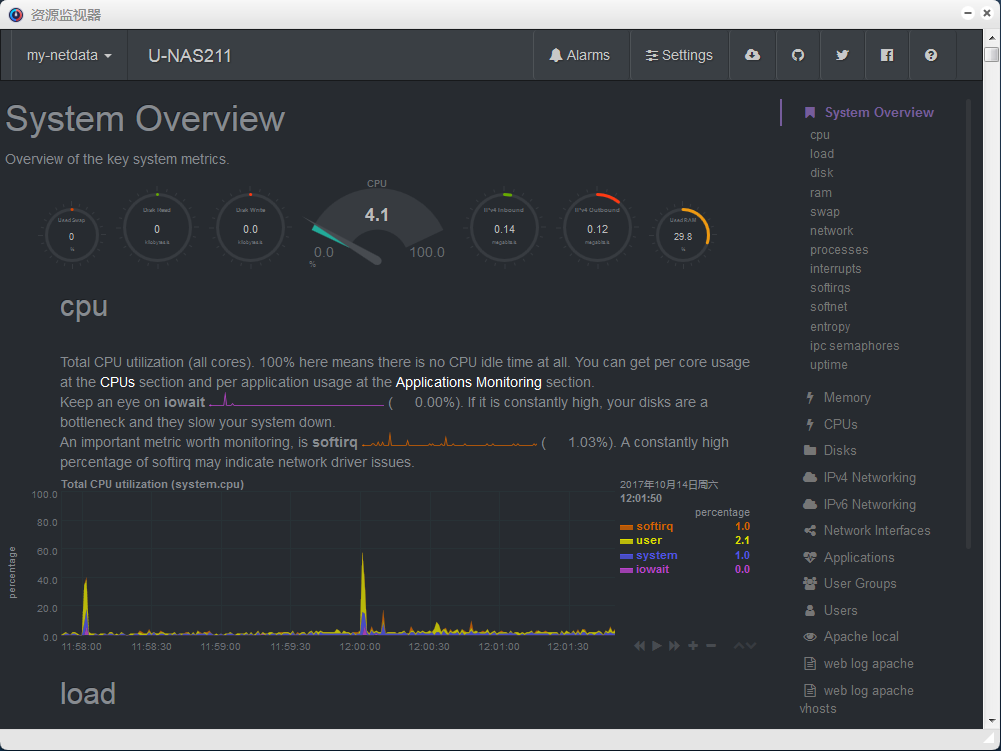Click the Disk Read gauge
Viewport: 1001px width, 751px height.
(157, 228)
